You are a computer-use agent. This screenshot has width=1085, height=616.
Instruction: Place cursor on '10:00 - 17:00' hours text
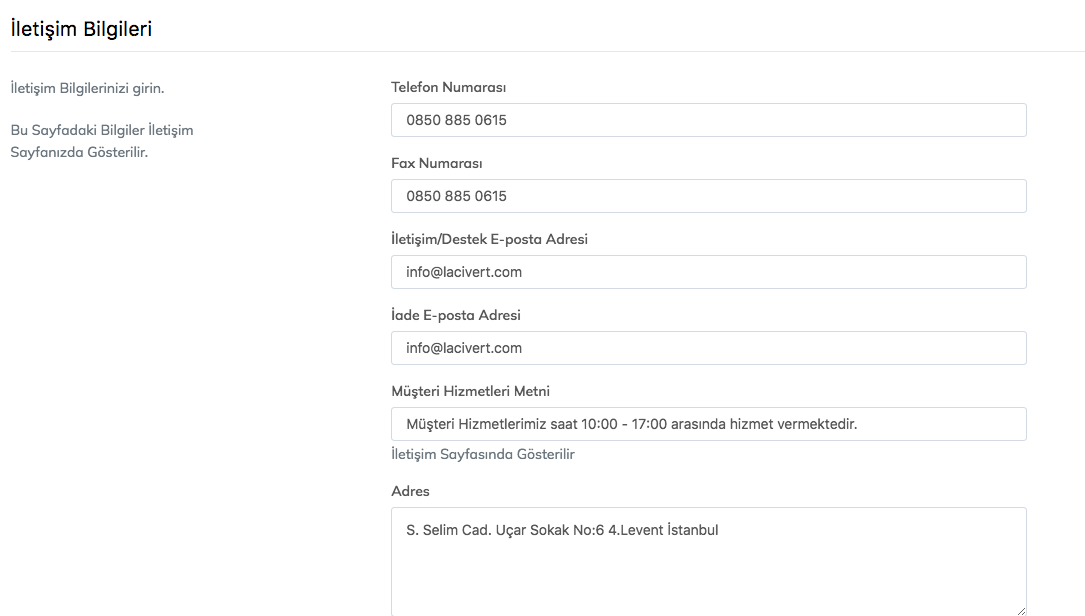[636, 424]
